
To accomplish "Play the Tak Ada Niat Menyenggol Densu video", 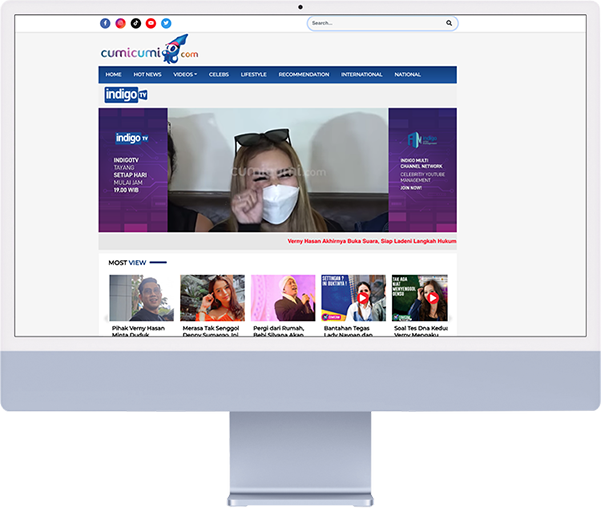I will (420, 298).
